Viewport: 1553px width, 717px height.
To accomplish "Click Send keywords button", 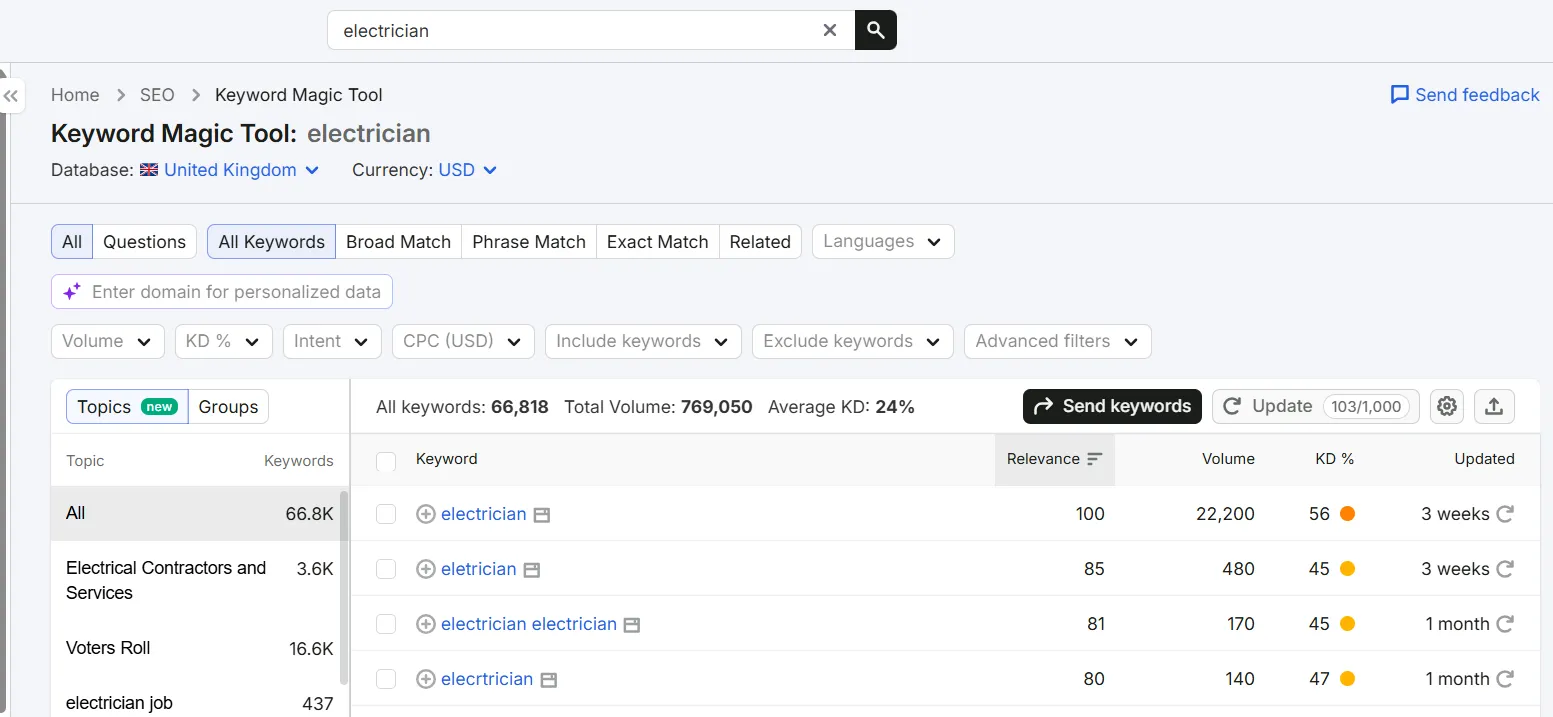I will (1112, 406).
